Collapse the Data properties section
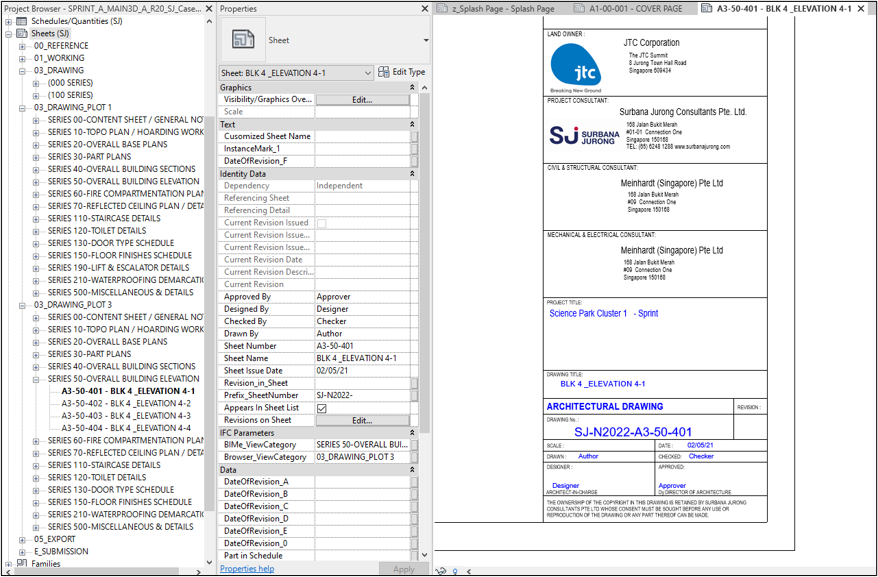The image size is (878, 577). click(412, 469)
